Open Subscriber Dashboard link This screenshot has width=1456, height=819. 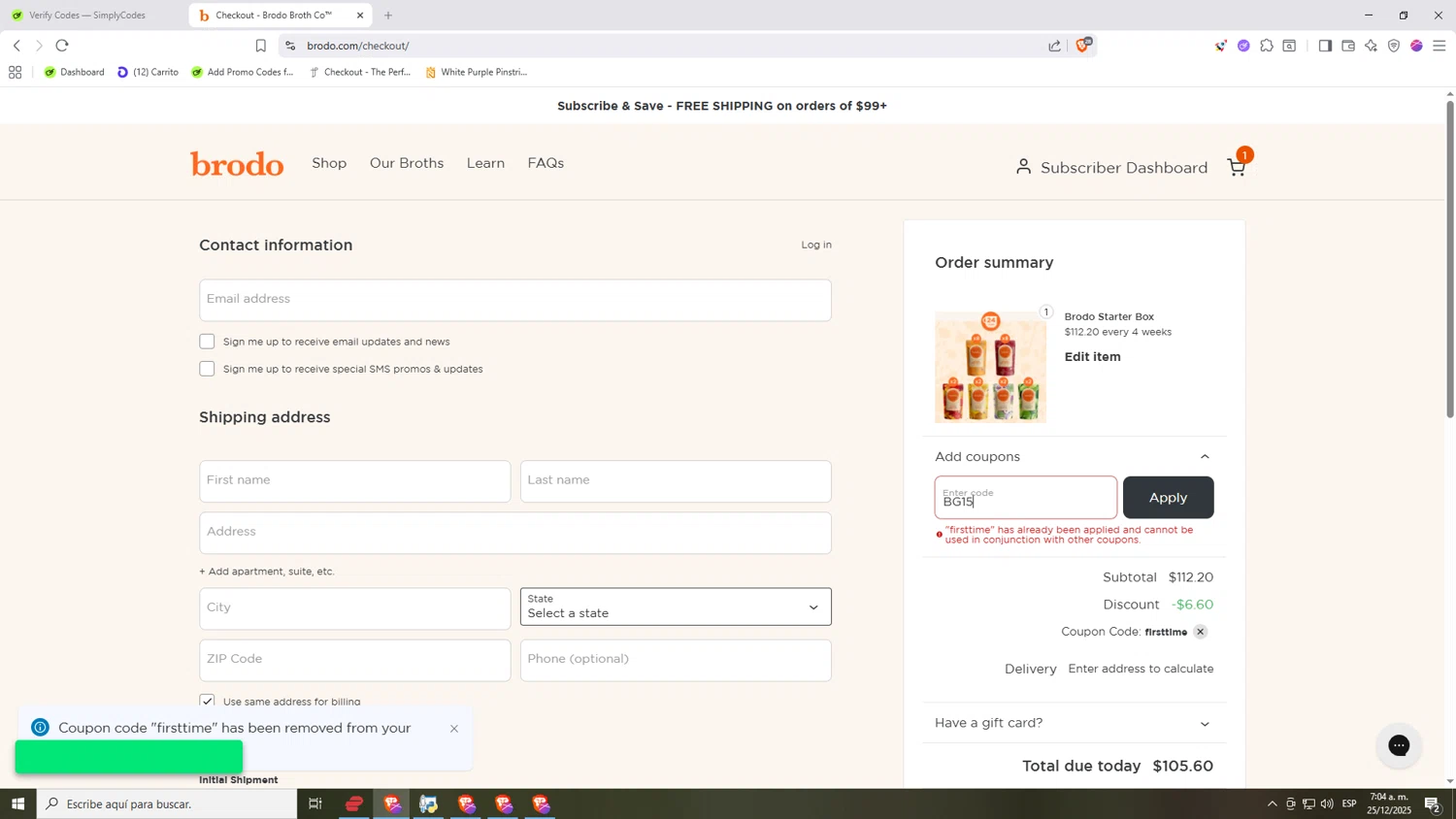1124,168
